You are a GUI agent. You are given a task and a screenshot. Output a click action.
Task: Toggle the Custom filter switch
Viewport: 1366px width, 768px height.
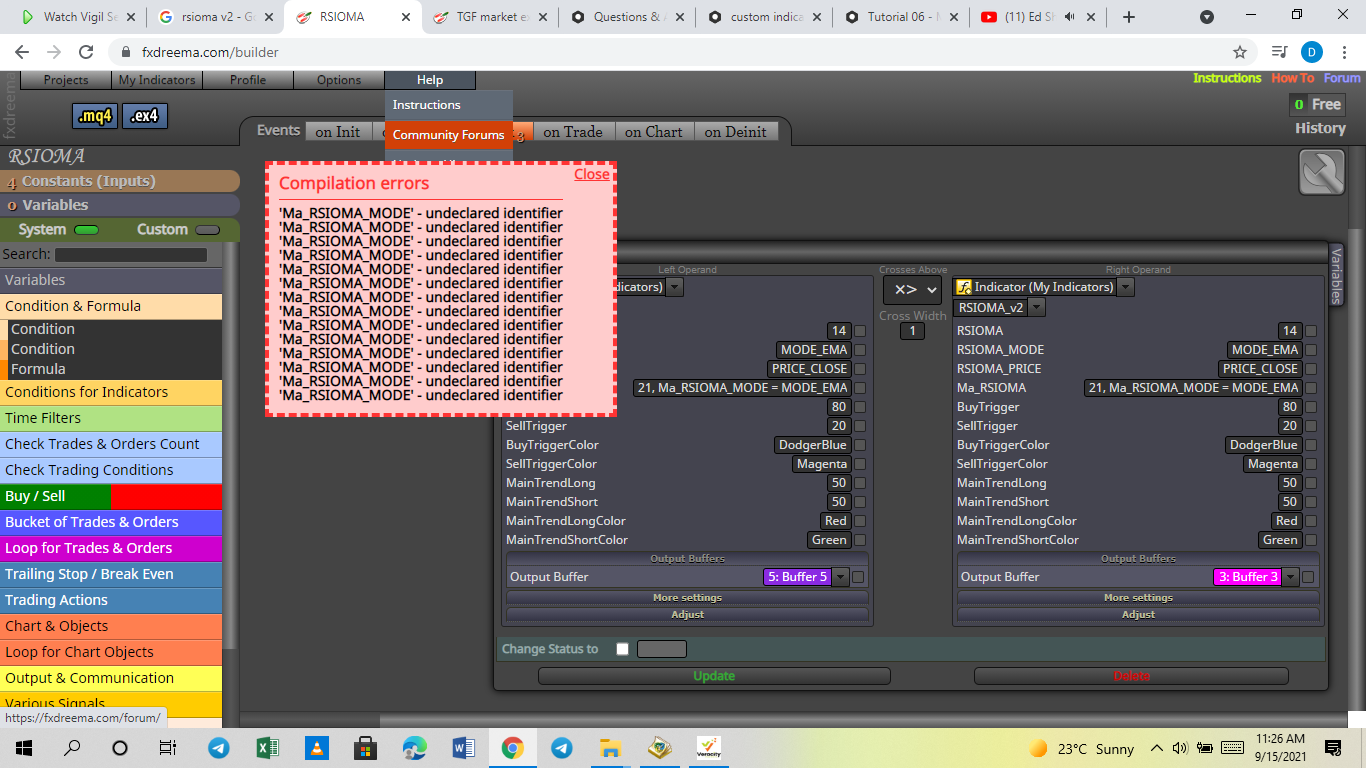tap(207, 230)
